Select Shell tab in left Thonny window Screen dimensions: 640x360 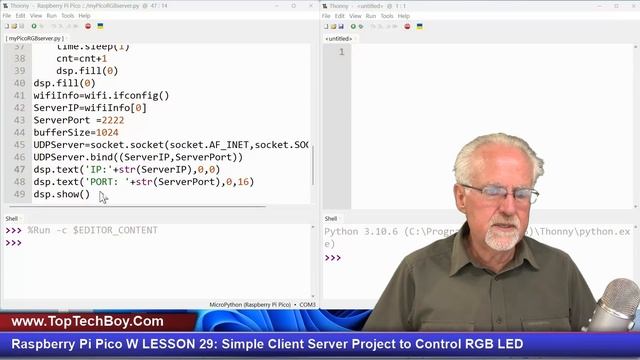click(12, 219)
